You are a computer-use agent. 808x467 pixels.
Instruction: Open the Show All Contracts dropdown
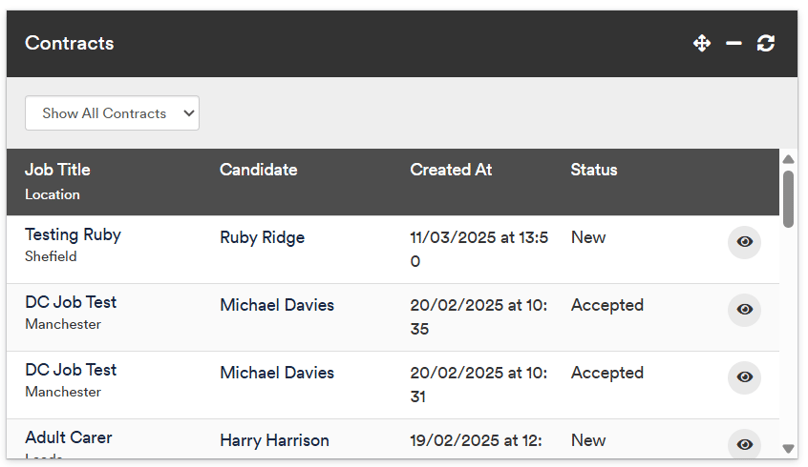(x=112, y=113)
